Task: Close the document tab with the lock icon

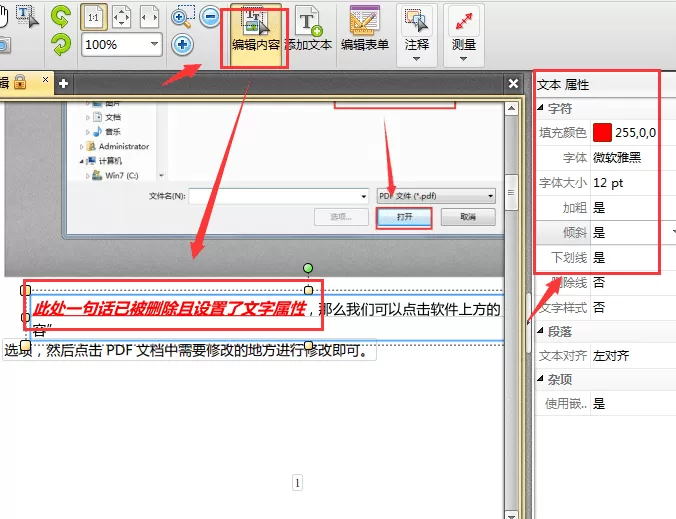Action: [x=45, y=80]
